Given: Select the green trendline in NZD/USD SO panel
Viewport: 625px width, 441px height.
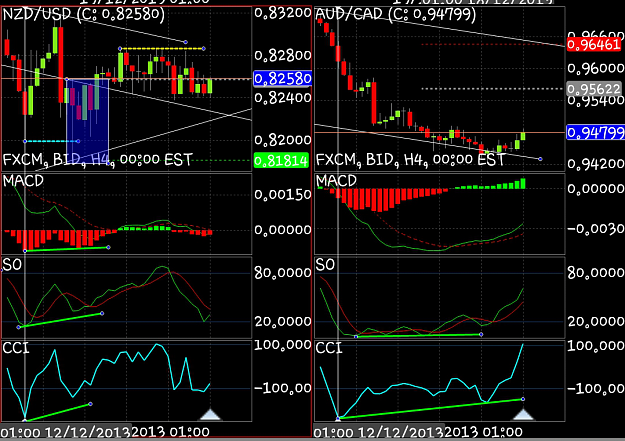Looking at the screenshot, I should point(60,320).
